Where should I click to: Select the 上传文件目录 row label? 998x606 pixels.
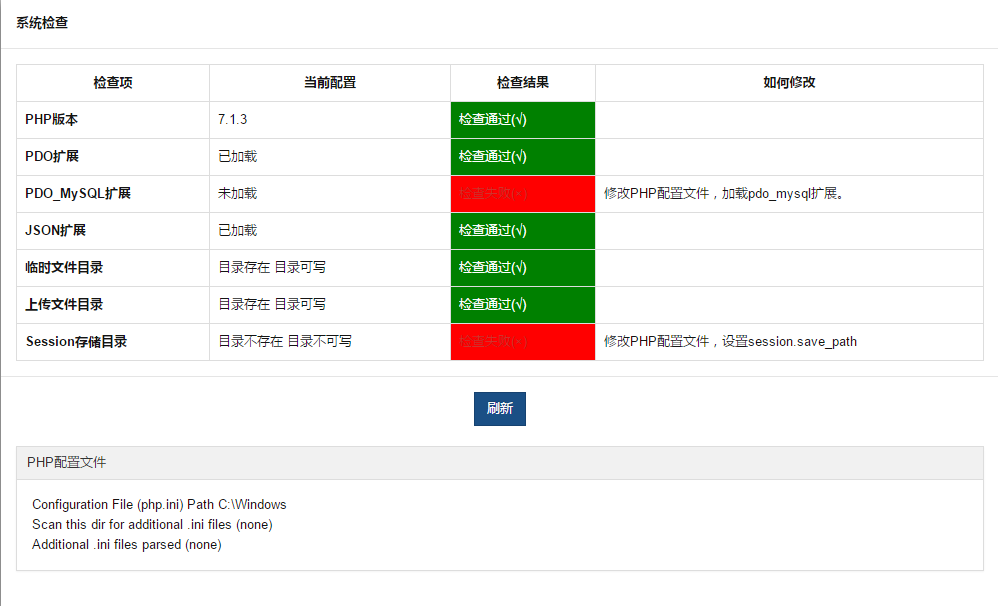click(64, 304)
